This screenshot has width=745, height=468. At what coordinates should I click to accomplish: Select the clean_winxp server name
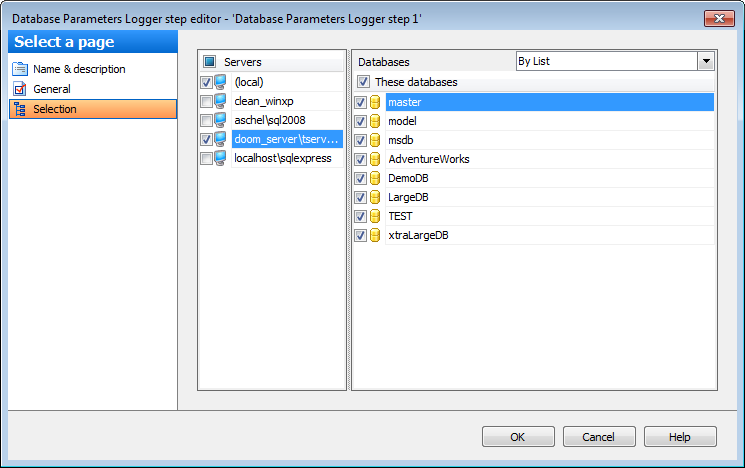pos(264,101)
